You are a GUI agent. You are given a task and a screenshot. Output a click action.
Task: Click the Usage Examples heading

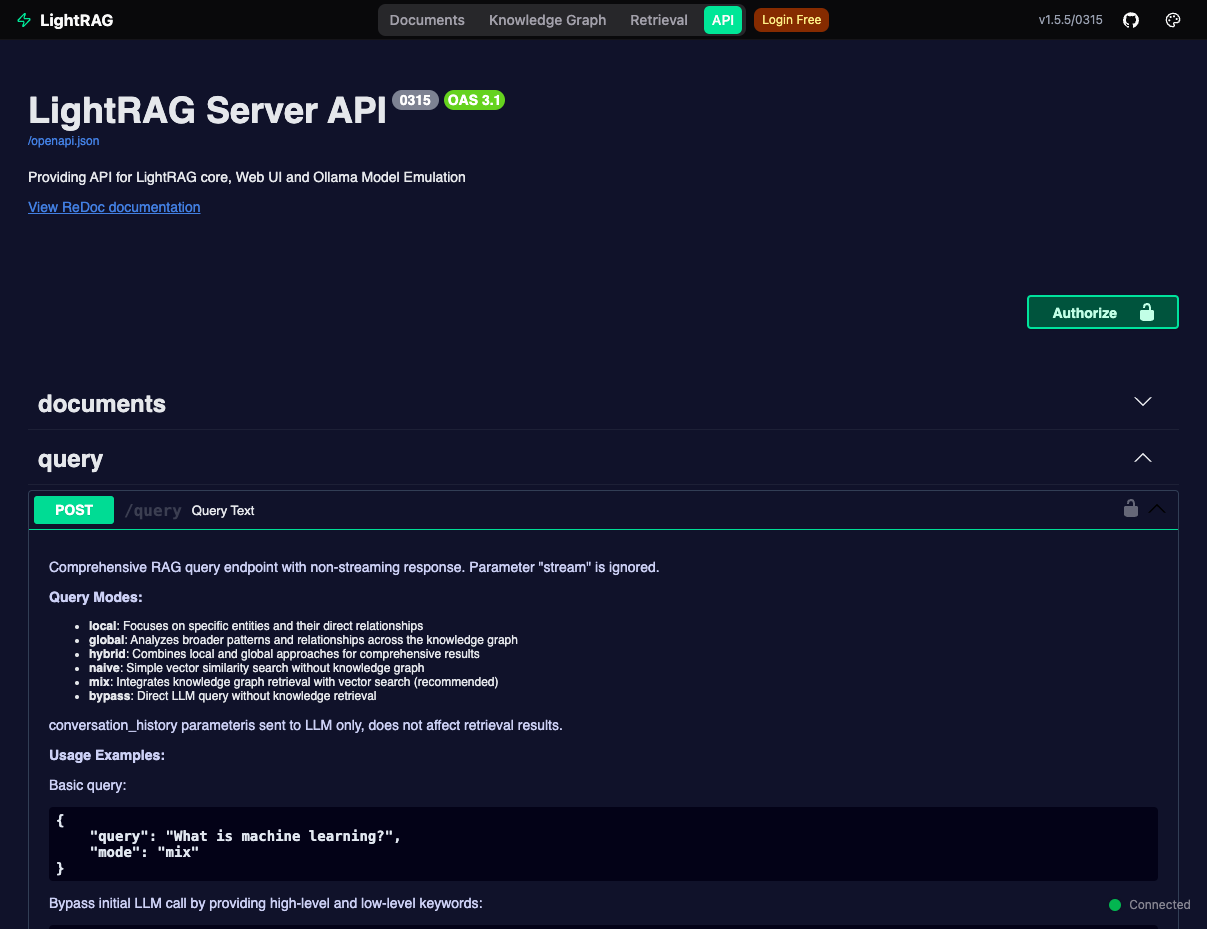(107, 755)
